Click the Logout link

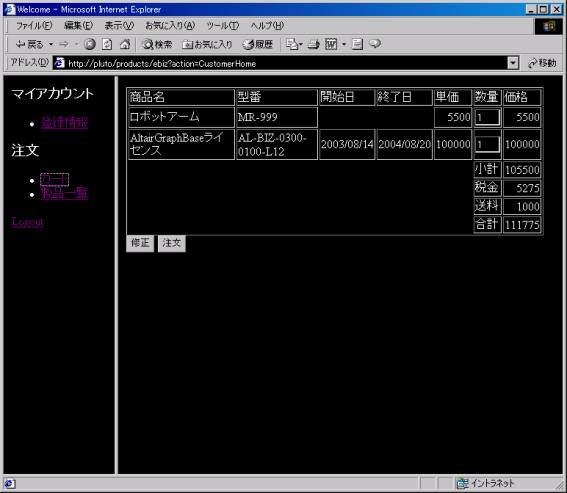pos(27,221)
